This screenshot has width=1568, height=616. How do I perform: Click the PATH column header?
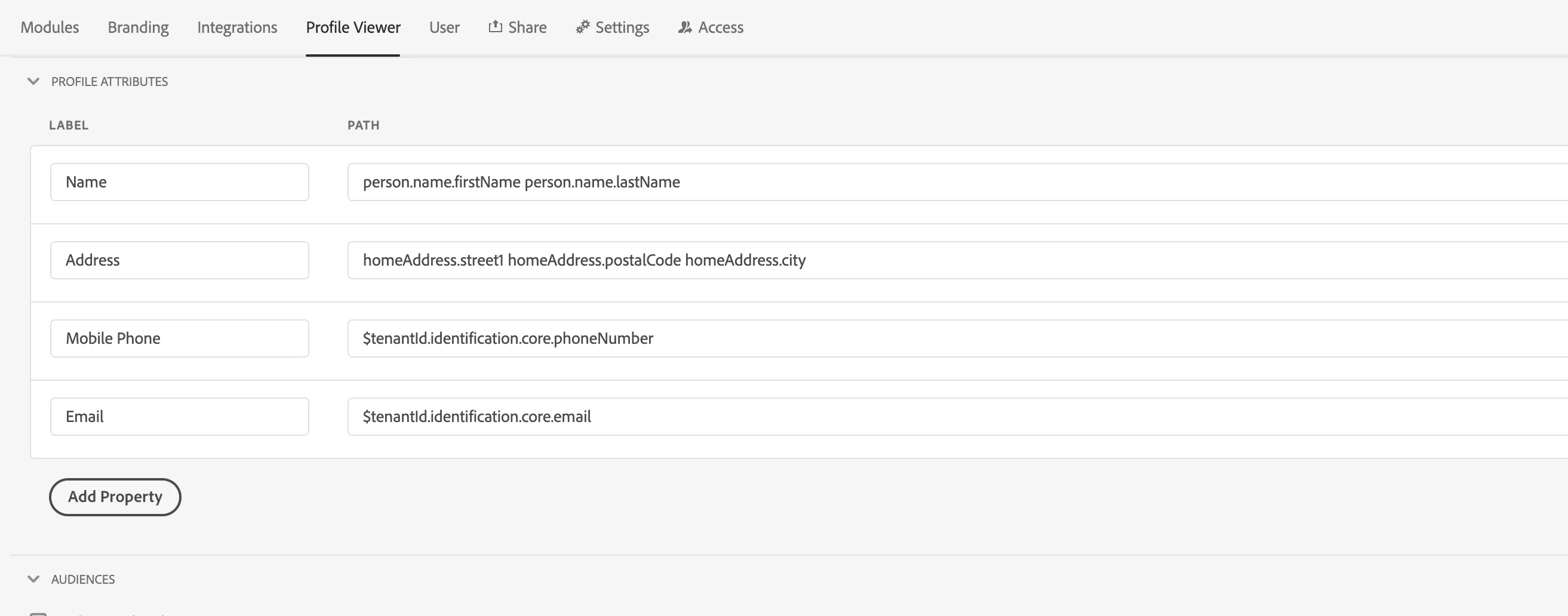[364, 125]
